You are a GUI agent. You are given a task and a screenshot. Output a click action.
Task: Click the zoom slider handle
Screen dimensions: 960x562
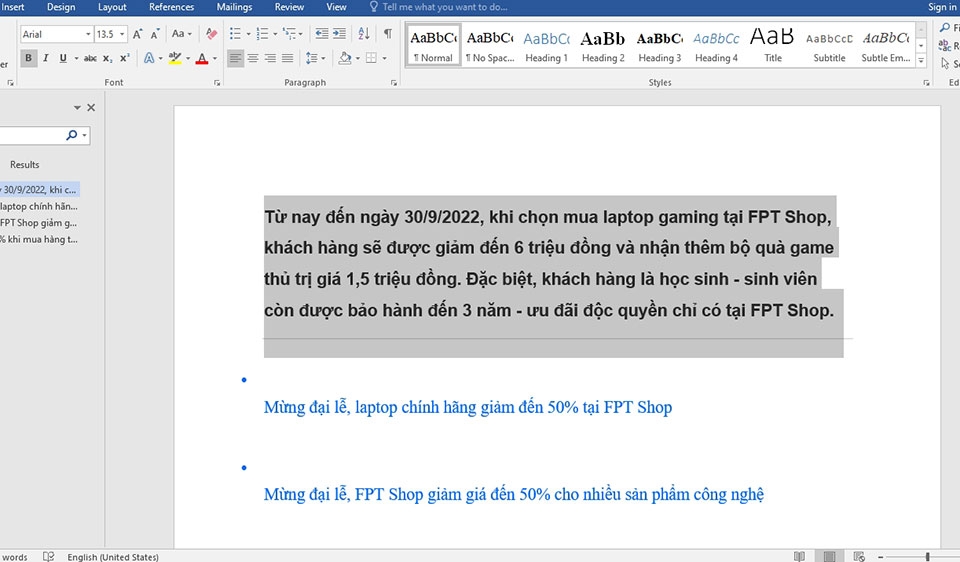click(x=928, y=556)
